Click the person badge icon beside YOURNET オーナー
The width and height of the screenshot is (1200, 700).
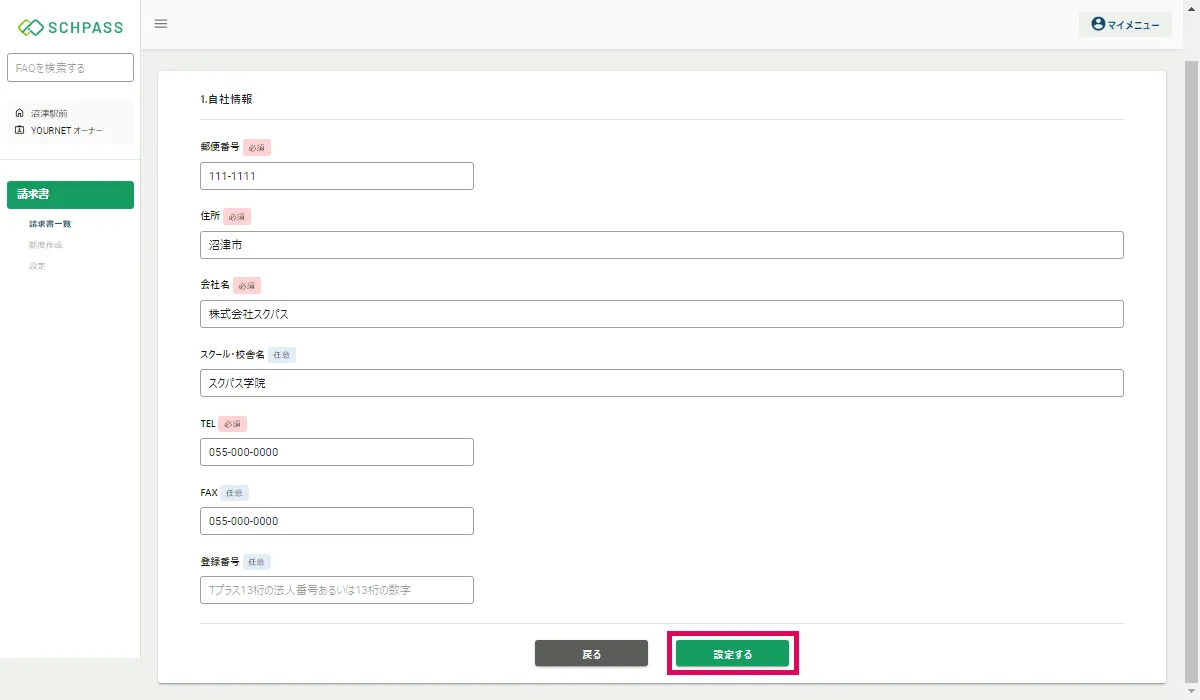click(19, 130)
